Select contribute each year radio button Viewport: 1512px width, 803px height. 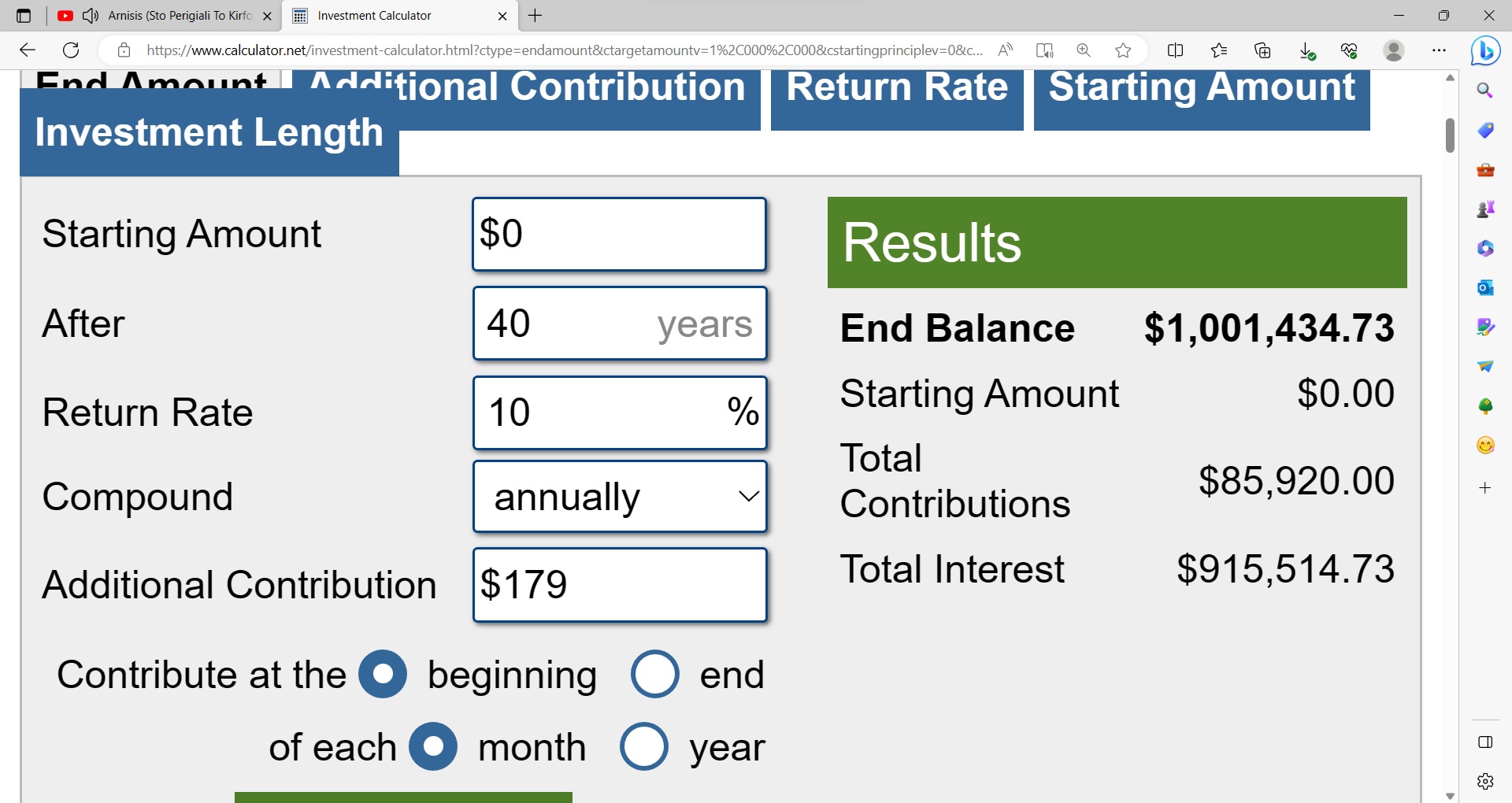point(643,746)
